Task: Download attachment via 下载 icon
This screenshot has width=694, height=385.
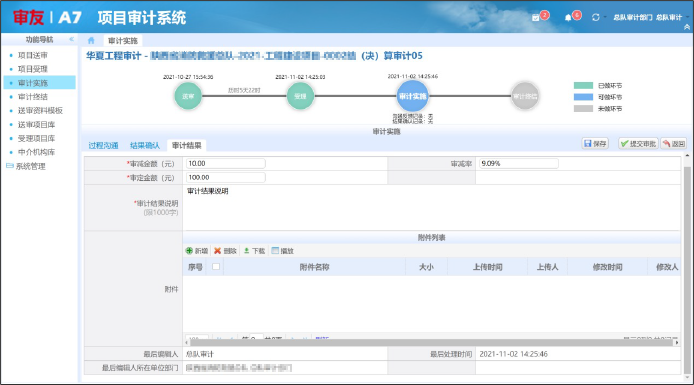Action: (x=254, y=251)
